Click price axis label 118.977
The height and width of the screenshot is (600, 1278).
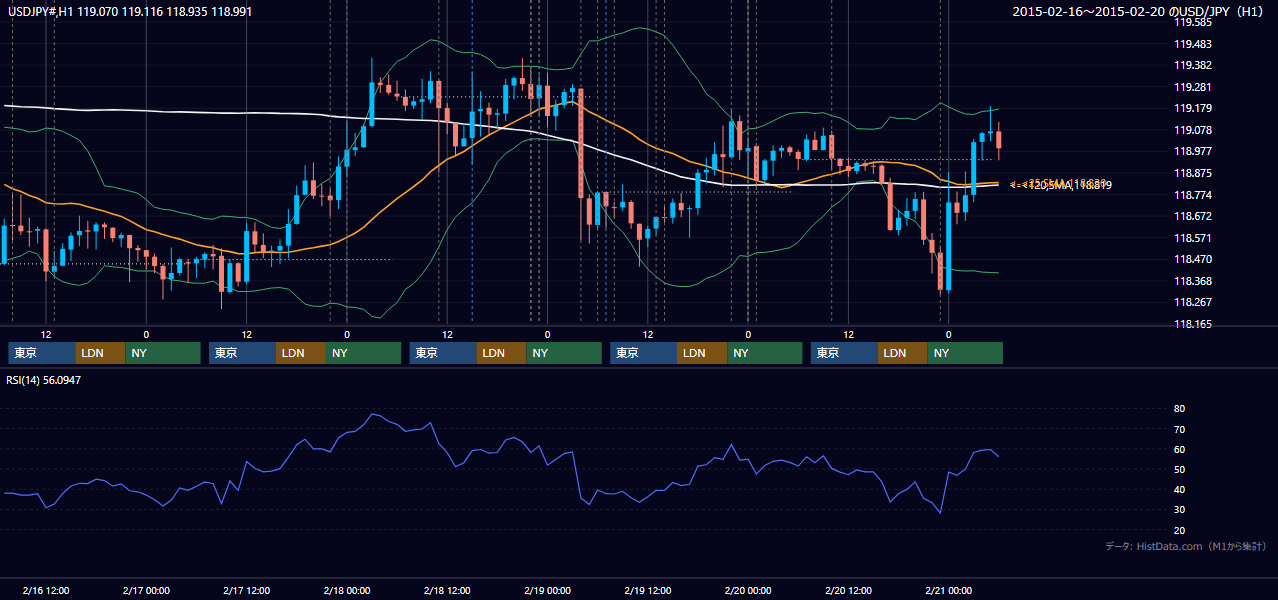pos(1194,151)
